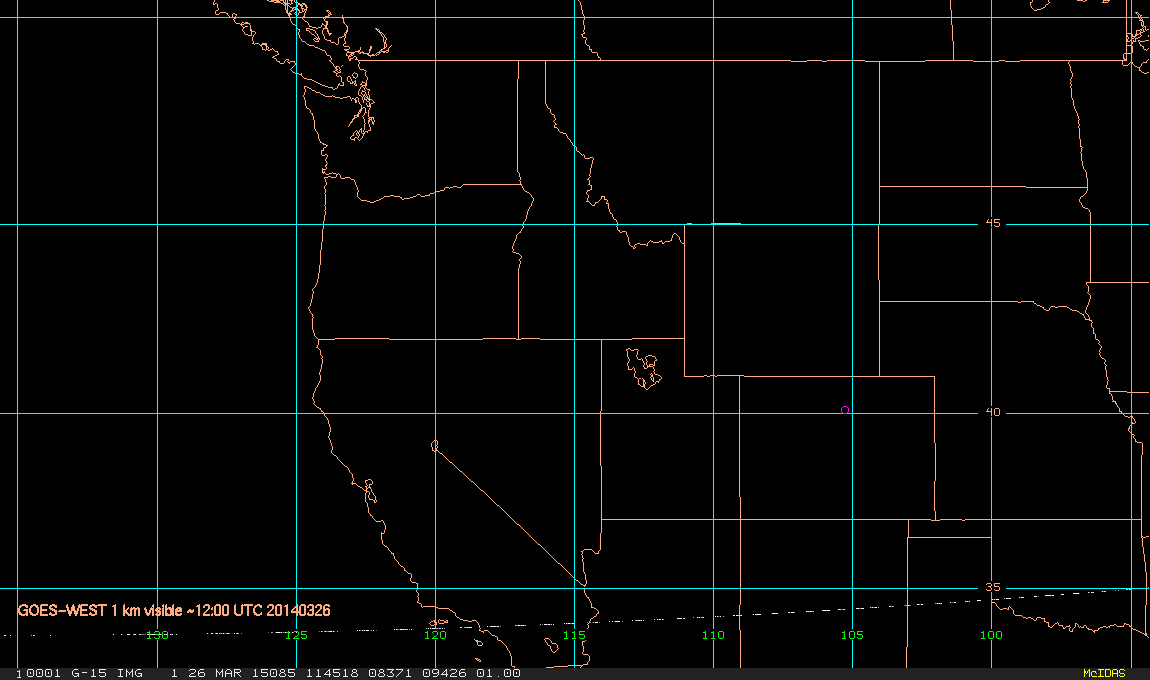Click the 114518 time value in status bar
The image size is (1150, 680).
click(x=332, y=673)
